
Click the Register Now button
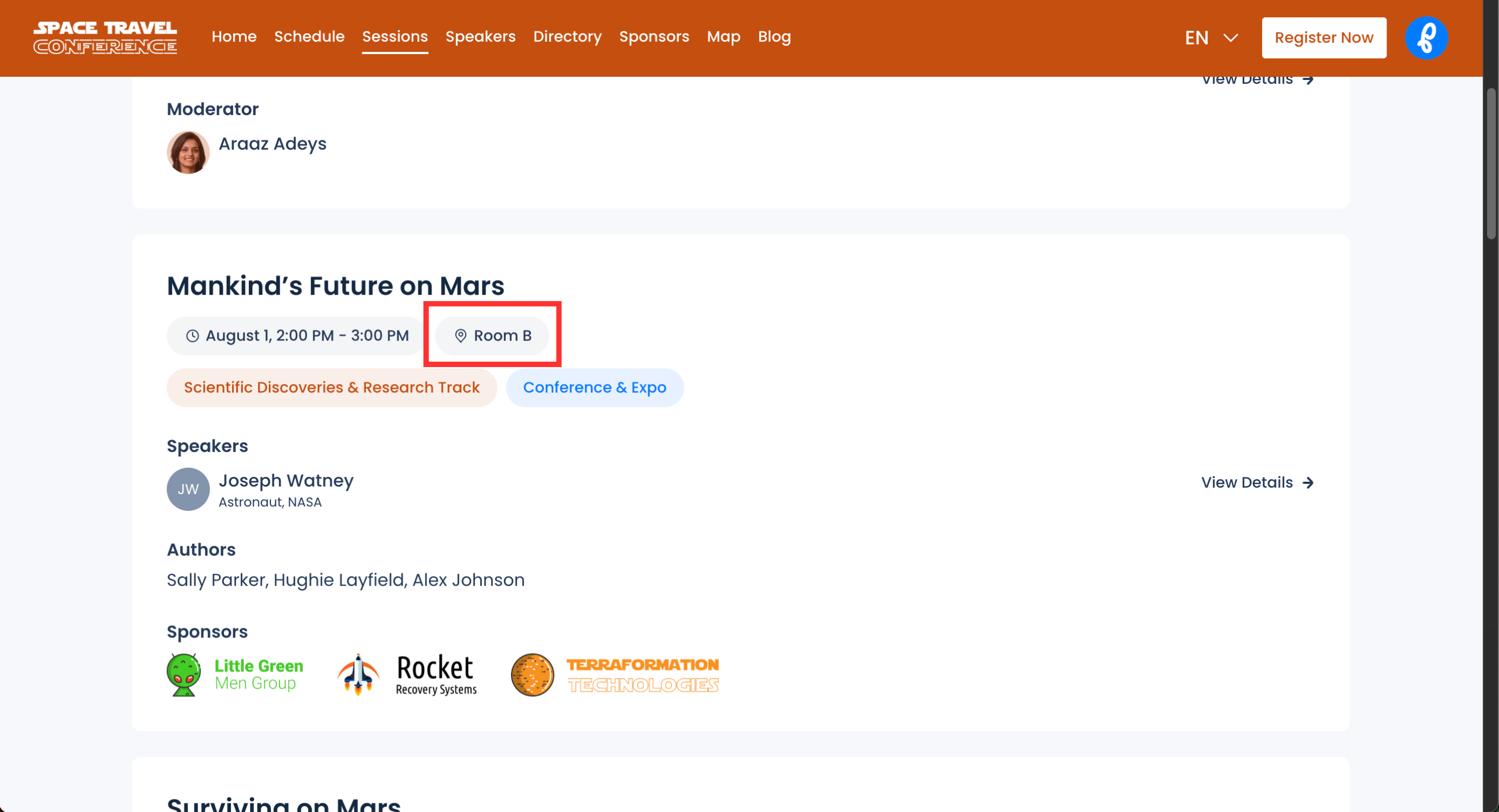click(x=1324, y=38)
